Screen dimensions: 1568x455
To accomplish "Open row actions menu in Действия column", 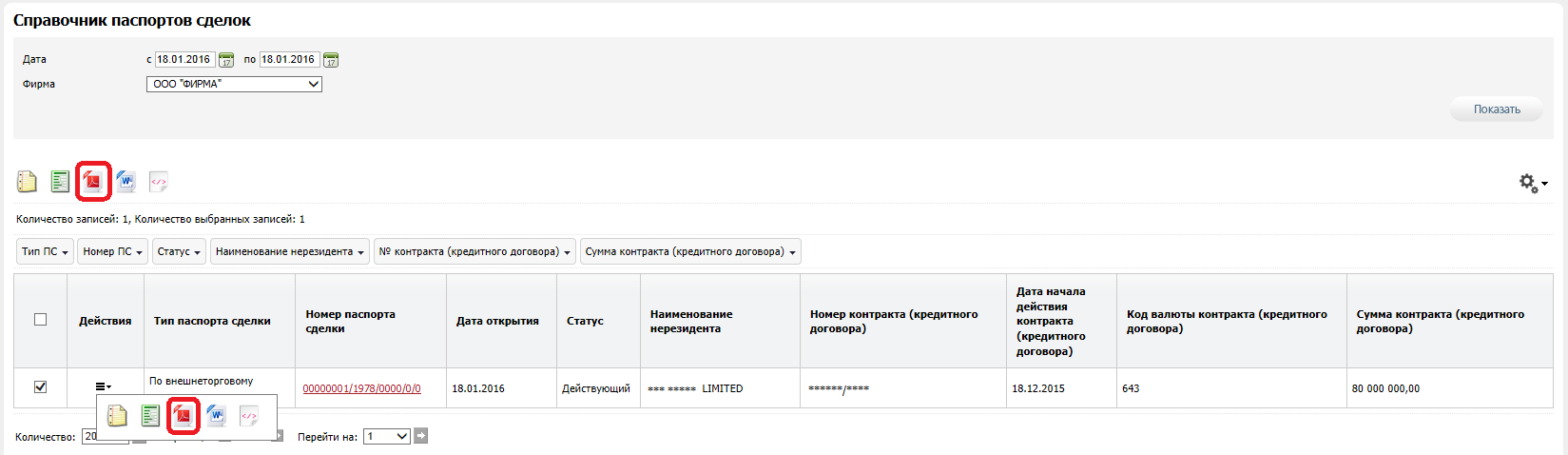I will 103,386.
